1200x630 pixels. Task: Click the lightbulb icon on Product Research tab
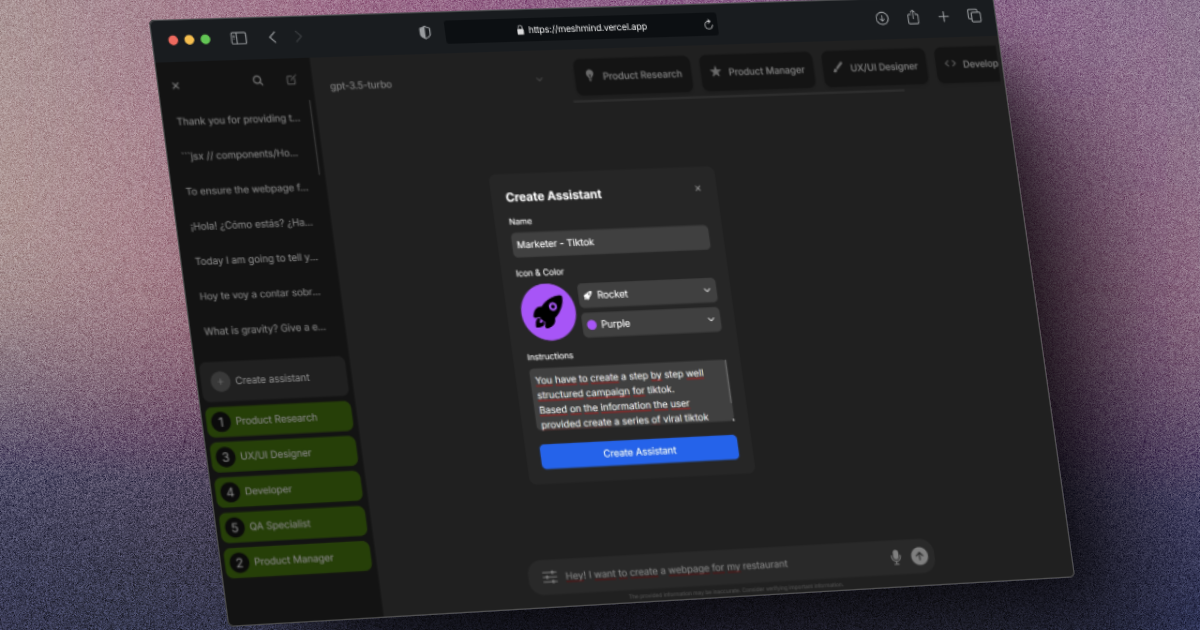589,76
